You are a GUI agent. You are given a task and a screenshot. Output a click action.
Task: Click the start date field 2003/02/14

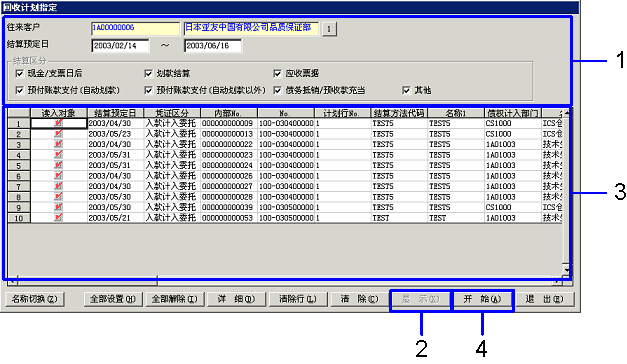pyautogui.click(x=120, y=46)
